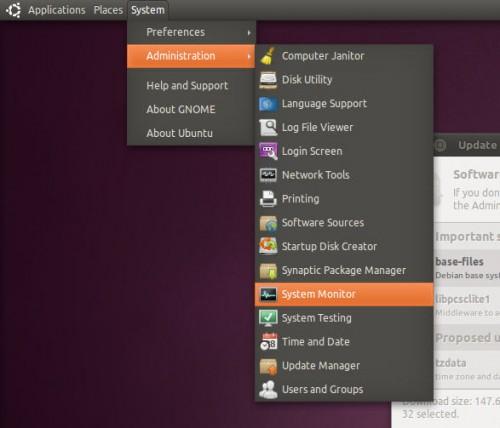Click the Disk Utility drive icon

tap(268, 80)
